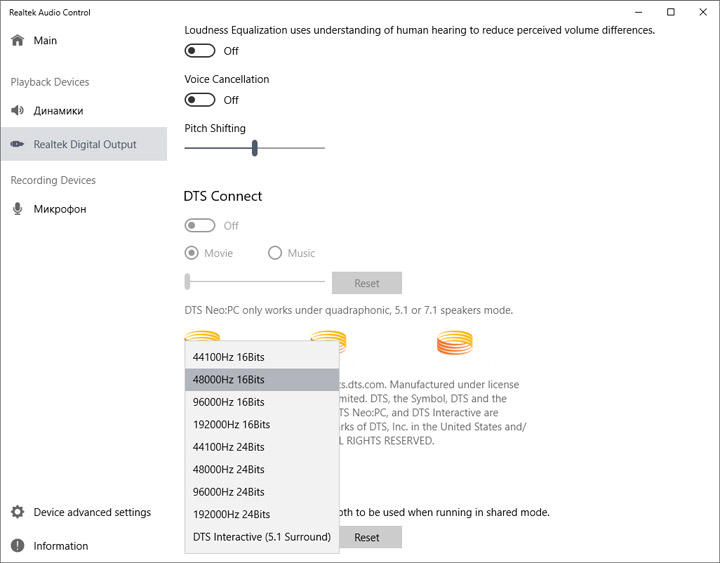Click the Микрофон microphone icon

click(17, 209)
